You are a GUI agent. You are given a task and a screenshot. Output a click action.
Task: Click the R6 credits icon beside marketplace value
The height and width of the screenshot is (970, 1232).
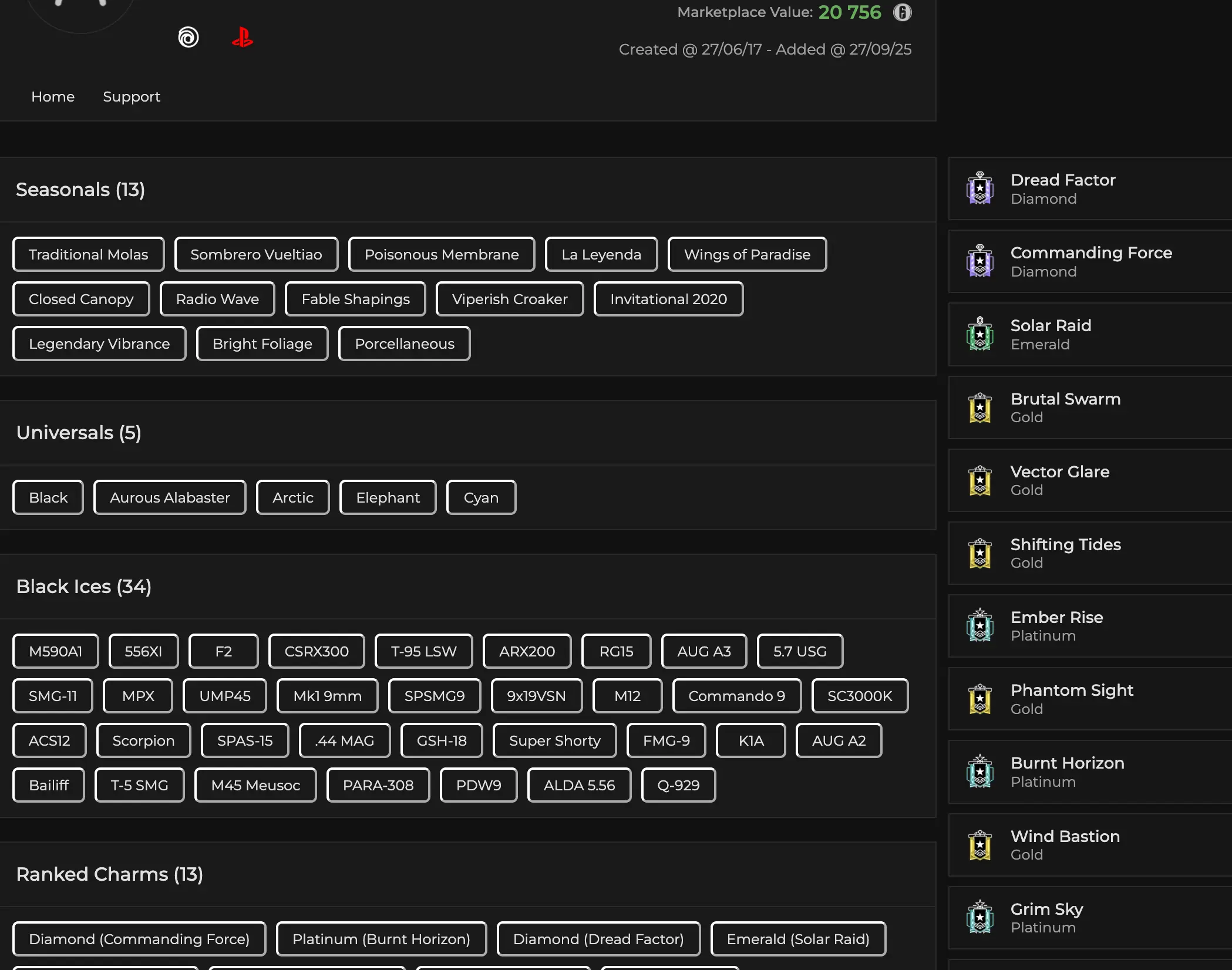pos(902,12)
